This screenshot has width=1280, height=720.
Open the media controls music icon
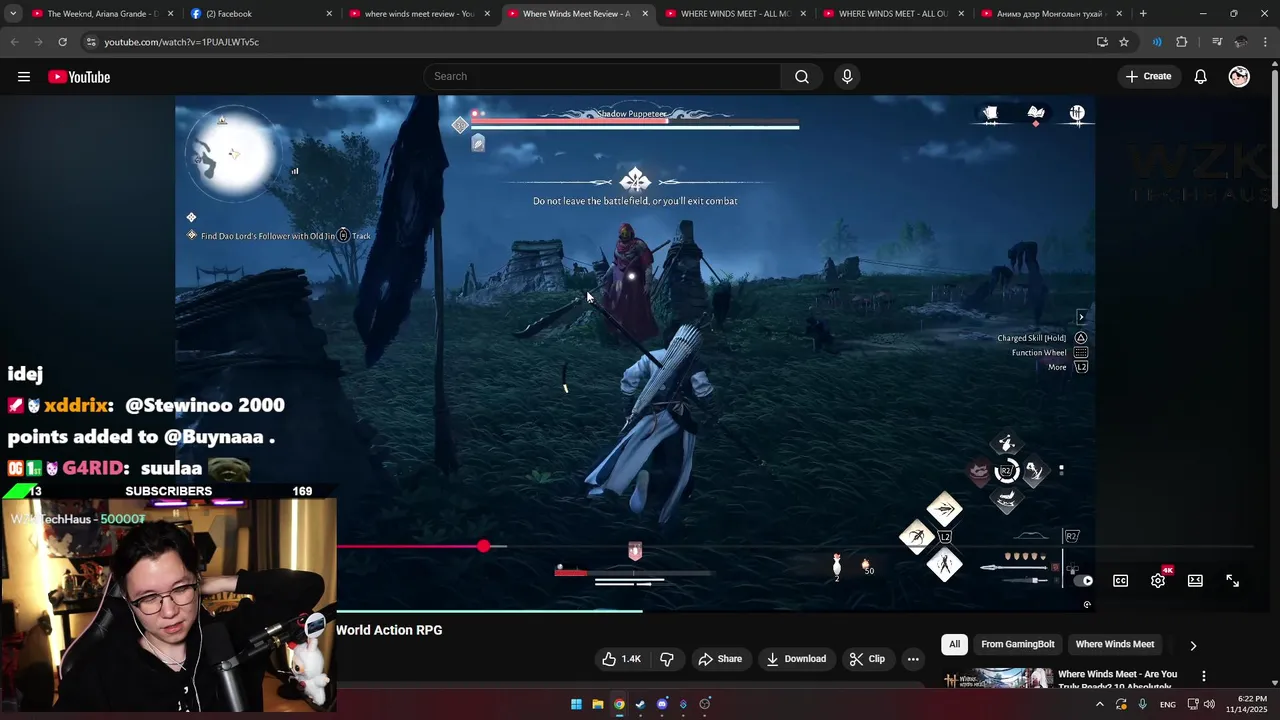point(1217,42)
